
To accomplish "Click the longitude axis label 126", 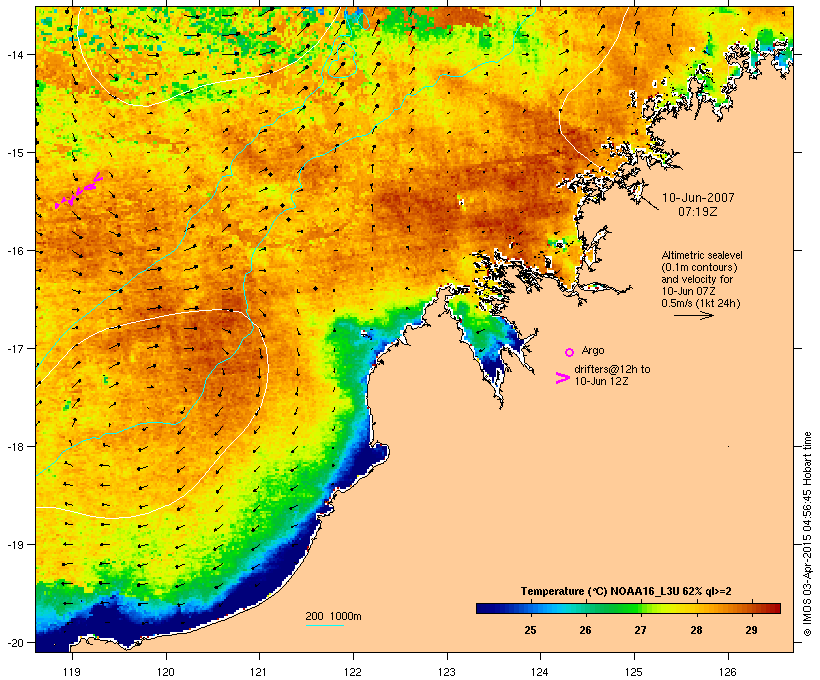I will pyautogui.click(x=728, y=672).
